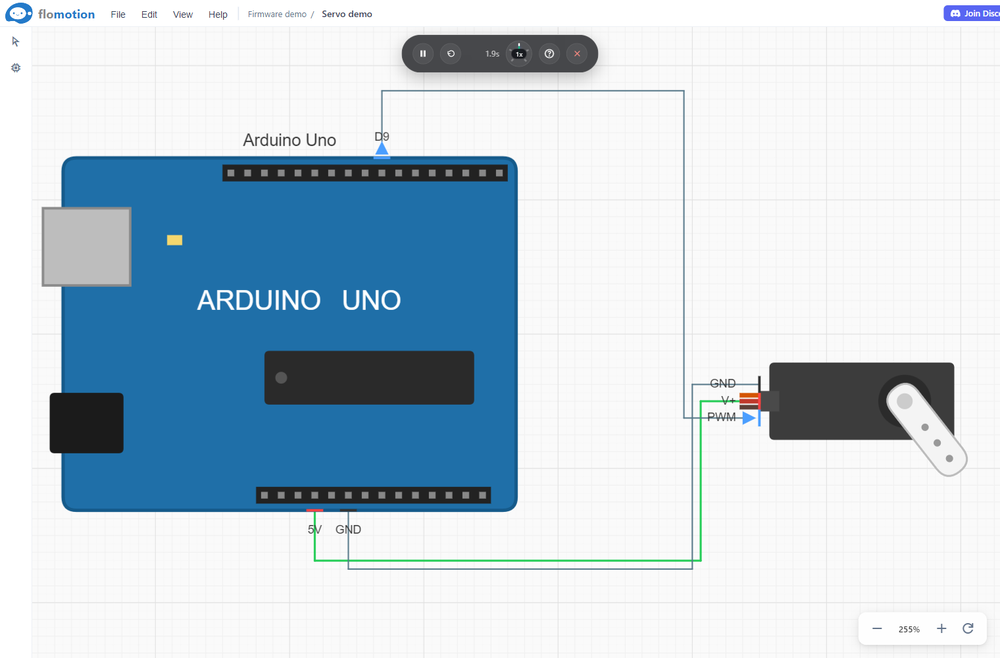The image size is (1000, 658).
Task: Select the pointer cursor tool
Action: click(x=16, y=41)
